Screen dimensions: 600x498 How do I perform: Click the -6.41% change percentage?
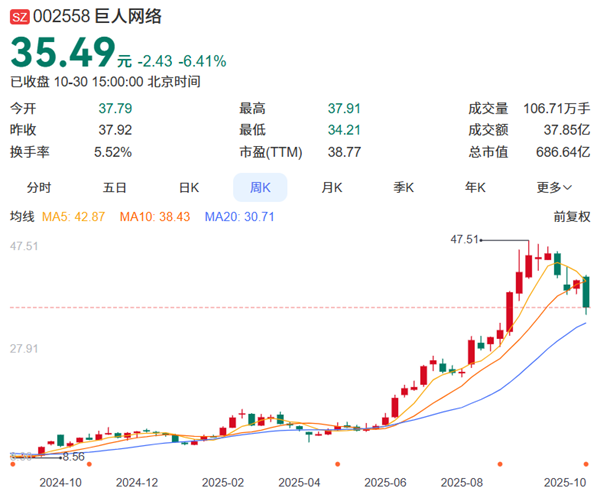tap(202, 61)
